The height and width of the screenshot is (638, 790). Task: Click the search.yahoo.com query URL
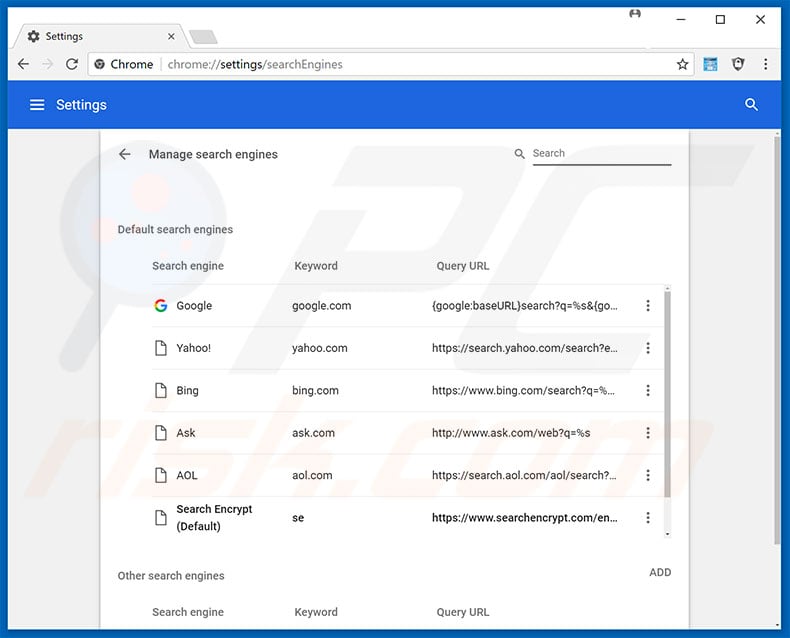(x=524, y=348)
